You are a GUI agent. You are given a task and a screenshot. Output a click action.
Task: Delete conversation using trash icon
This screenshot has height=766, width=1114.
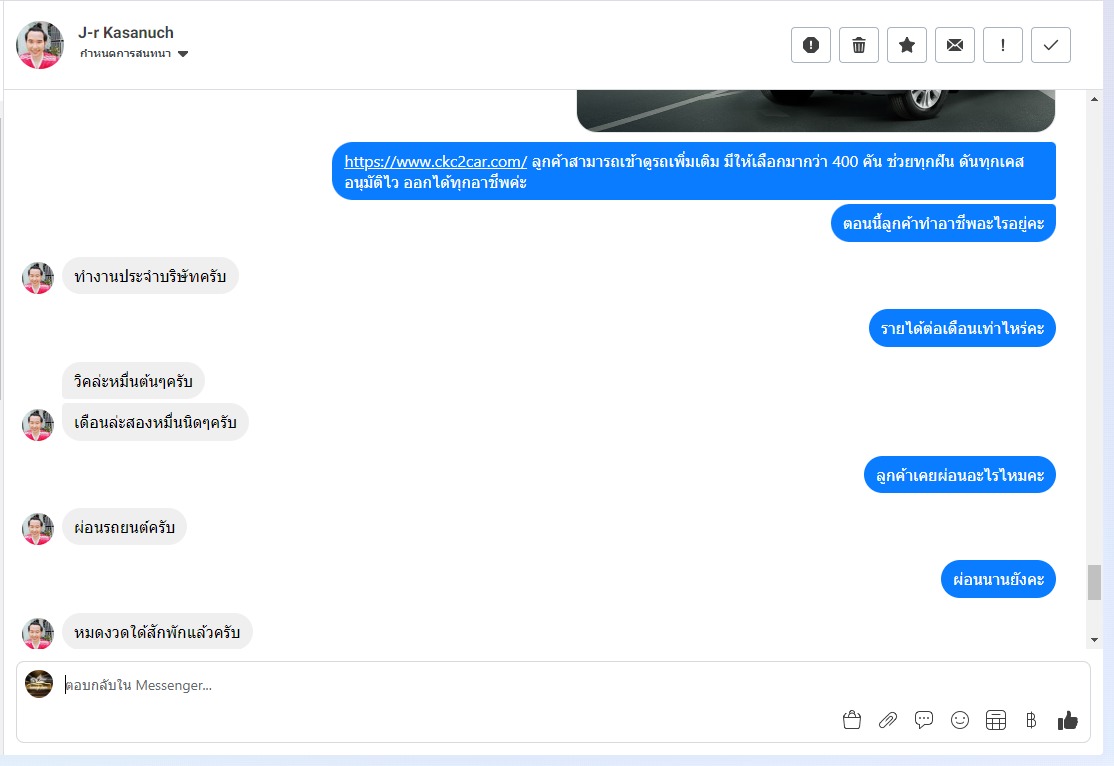tap(859, 45)
